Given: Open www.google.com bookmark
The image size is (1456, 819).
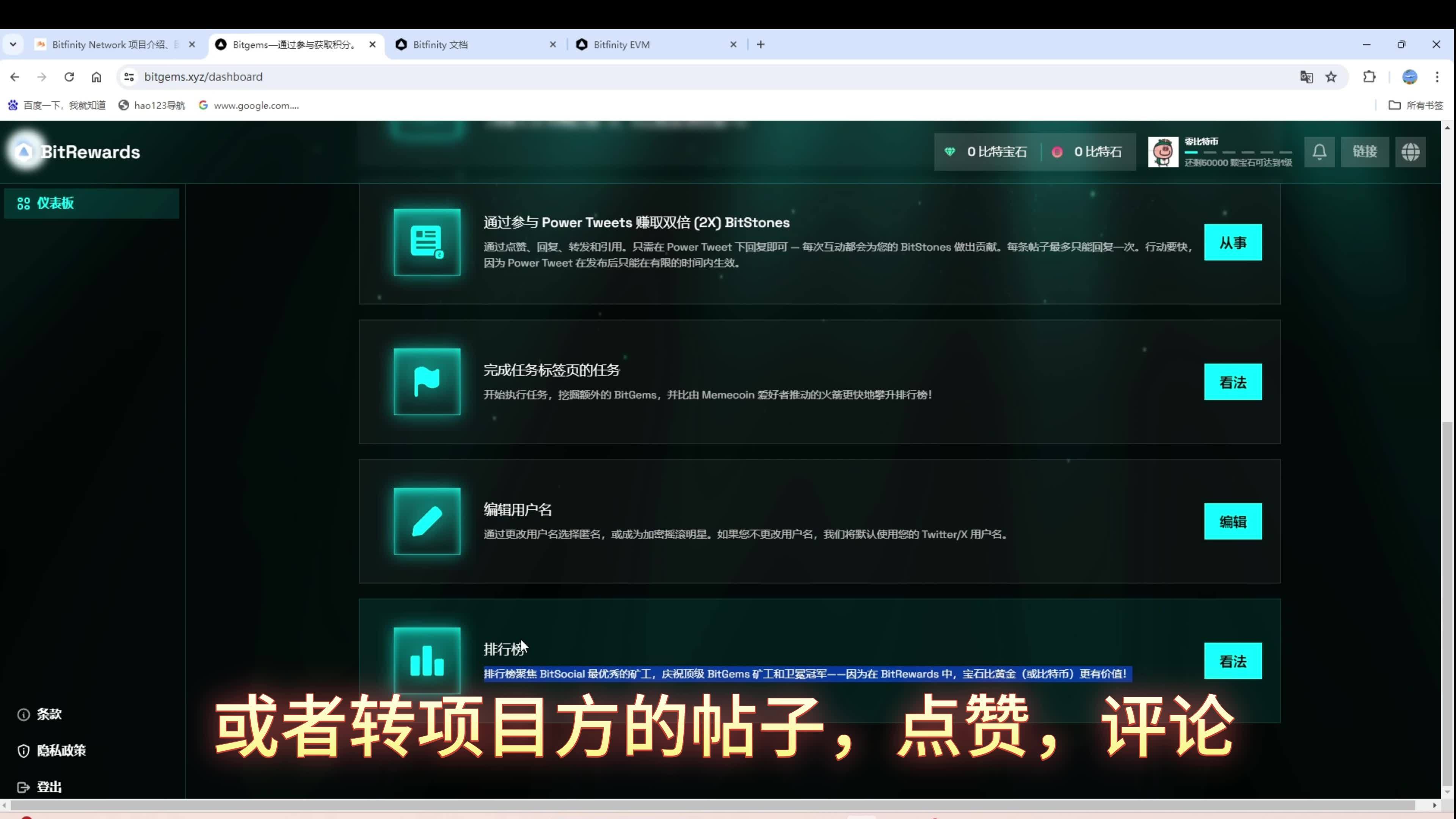Looking at the screenshot, I should point(249,105).
